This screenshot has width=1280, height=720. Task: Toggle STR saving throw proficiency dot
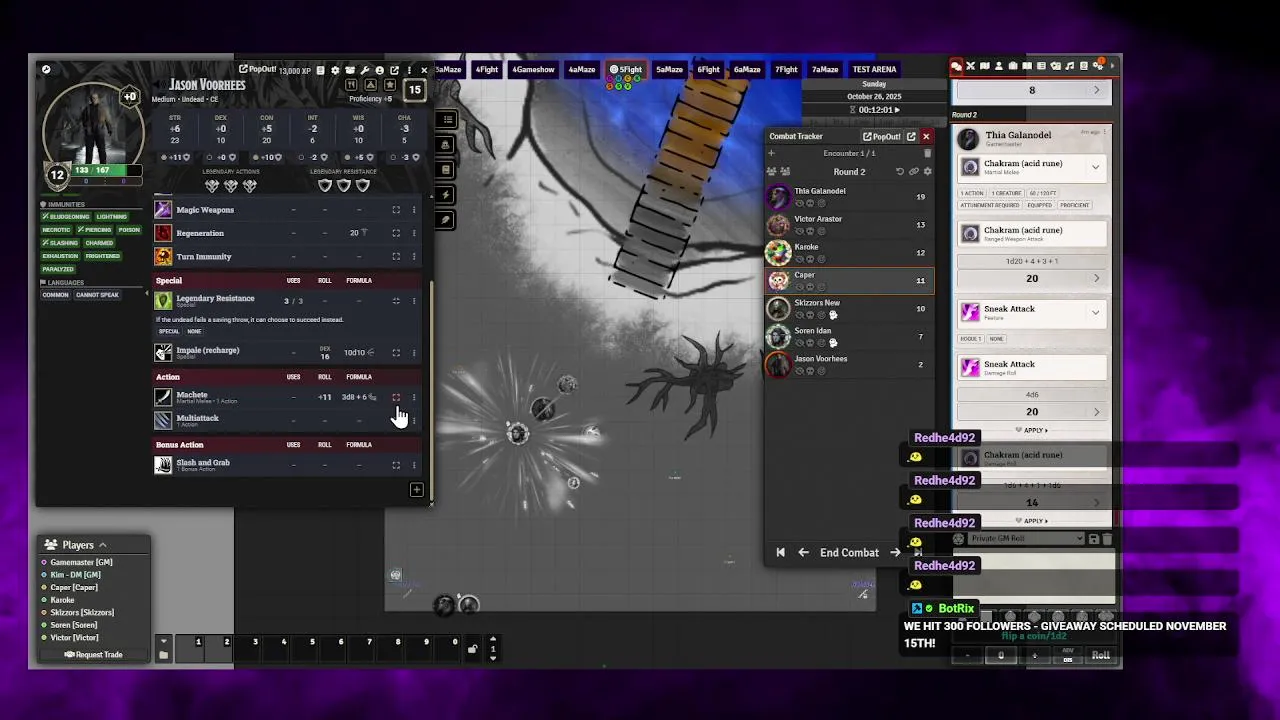pos(164,157)
